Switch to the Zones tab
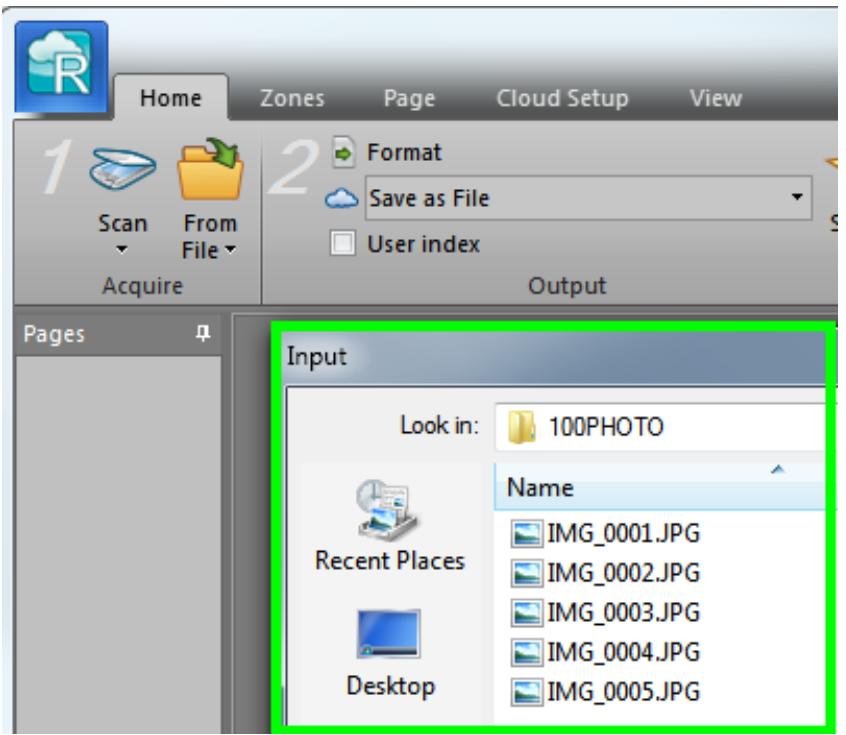Screen dimensions: 846x735 (x=292, y=98)
